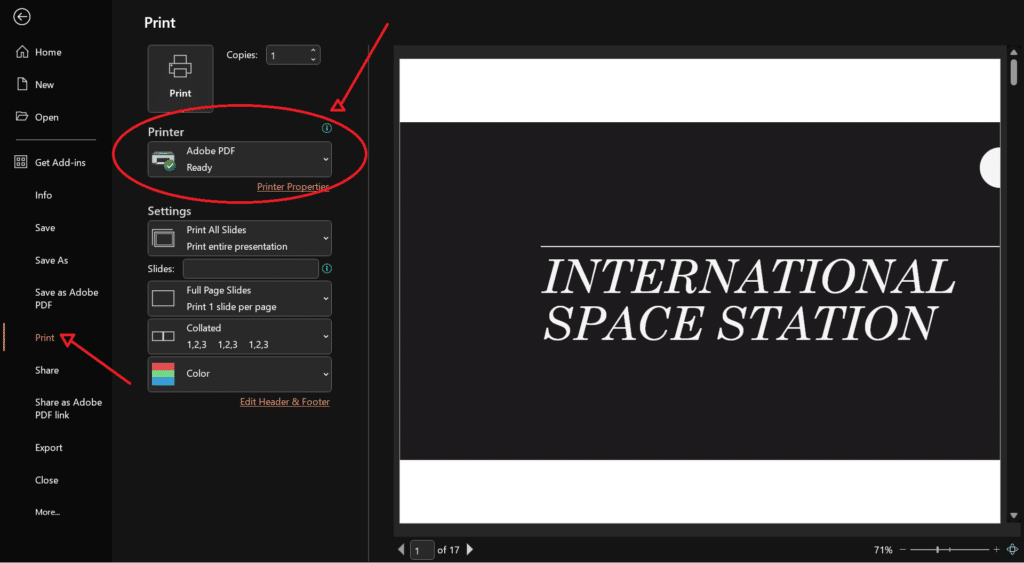Viewport: 1024px width, 563px height.
Task: Click the info icon beside Slides field
Action: [327, 268]
